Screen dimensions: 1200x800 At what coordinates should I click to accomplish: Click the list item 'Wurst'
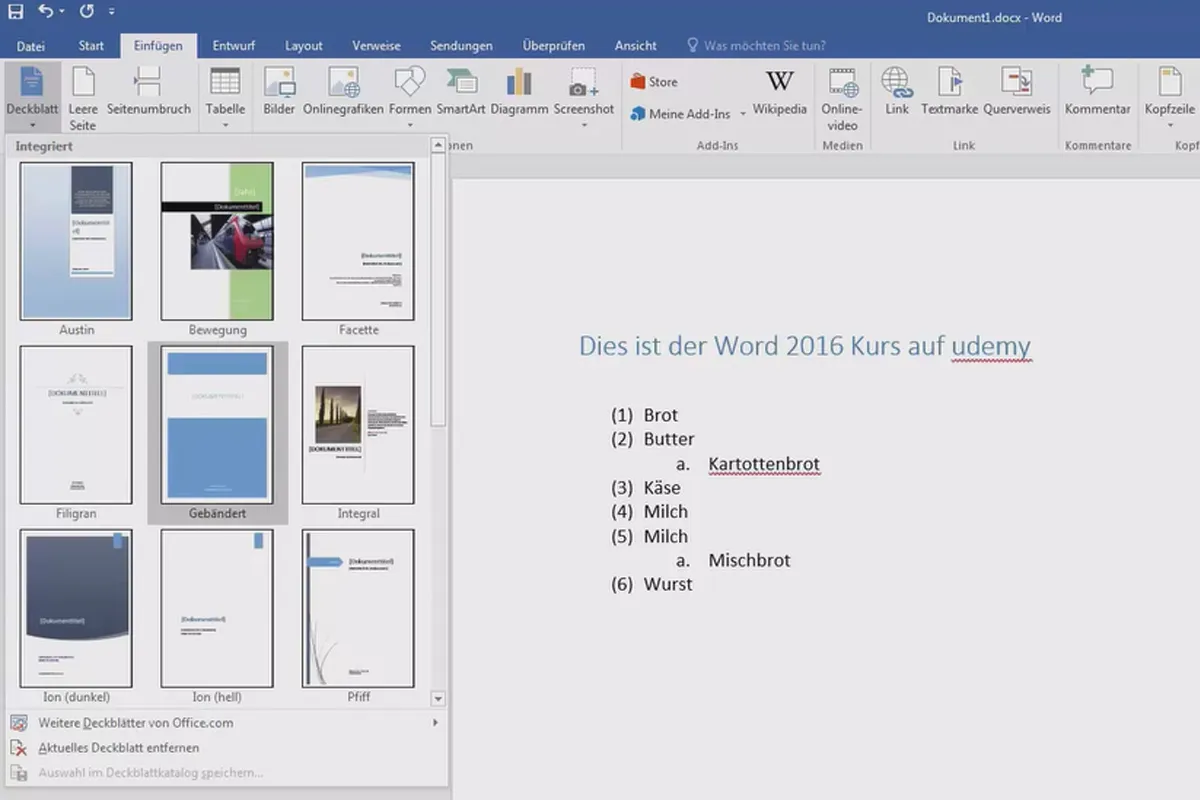(668, 585)
